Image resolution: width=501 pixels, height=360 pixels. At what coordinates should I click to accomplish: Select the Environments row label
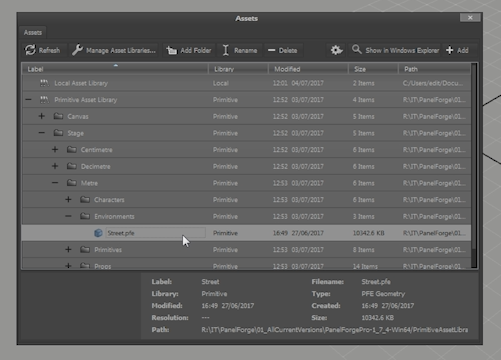click(114, 217)
